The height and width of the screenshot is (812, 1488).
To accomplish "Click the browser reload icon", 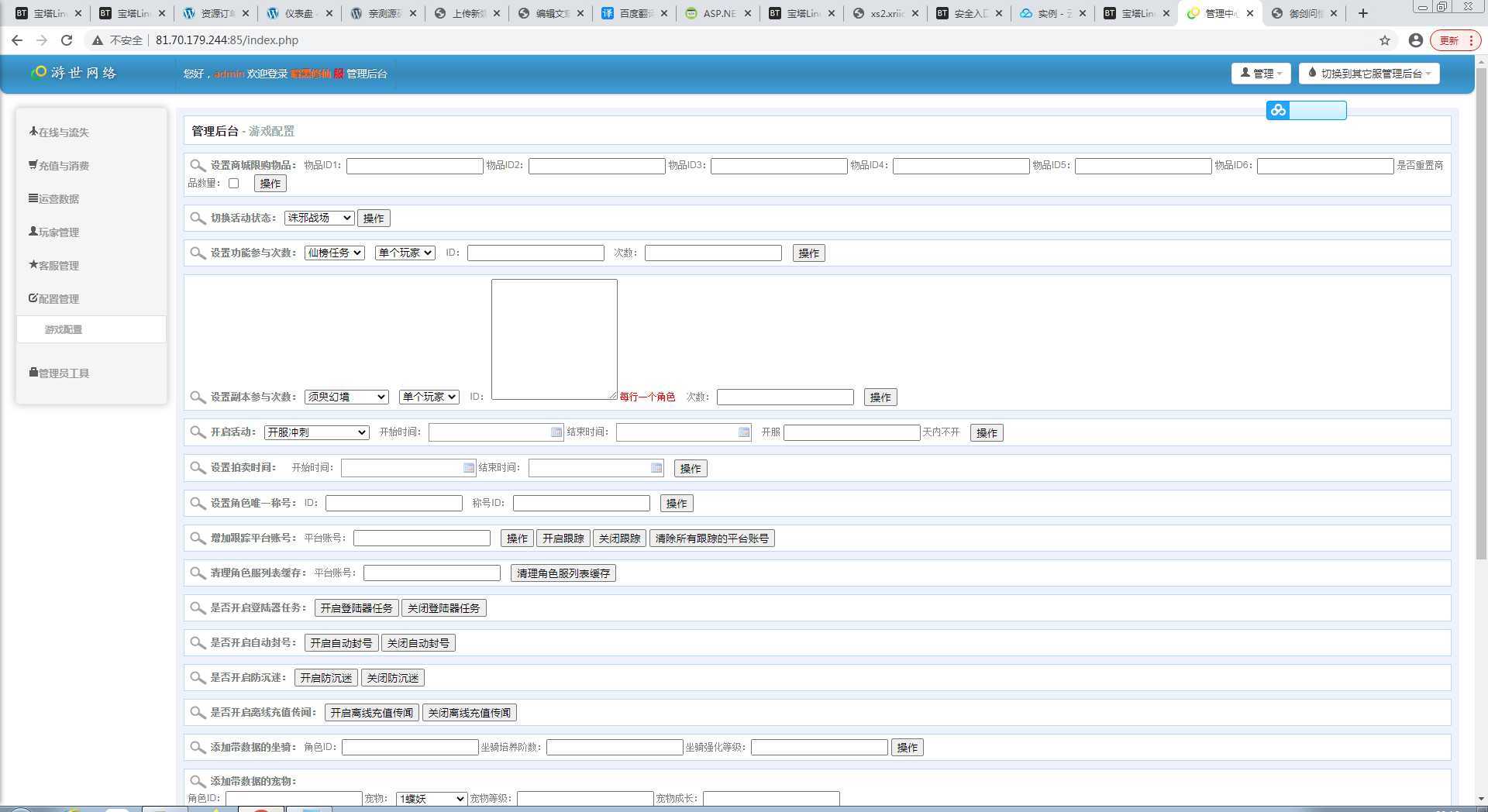I will pos(67,40).
